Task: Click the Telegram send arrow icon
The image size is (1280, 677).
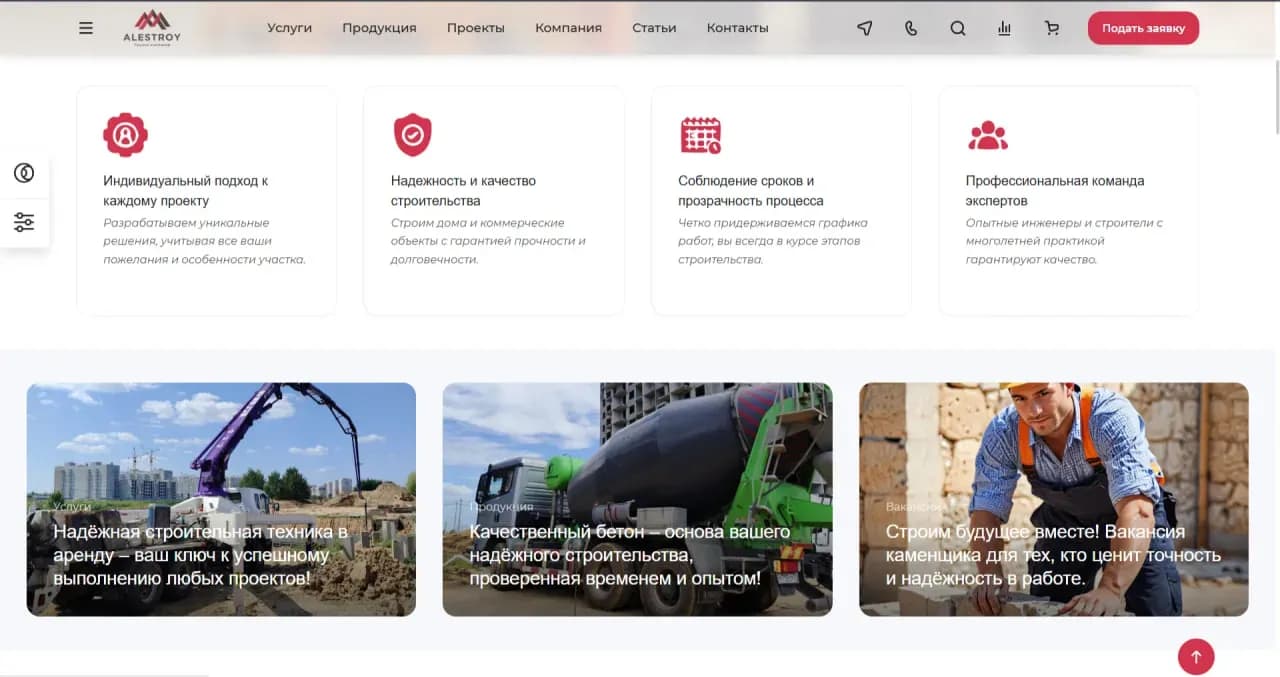Action: pyautogui.click(x=864, y=28)
